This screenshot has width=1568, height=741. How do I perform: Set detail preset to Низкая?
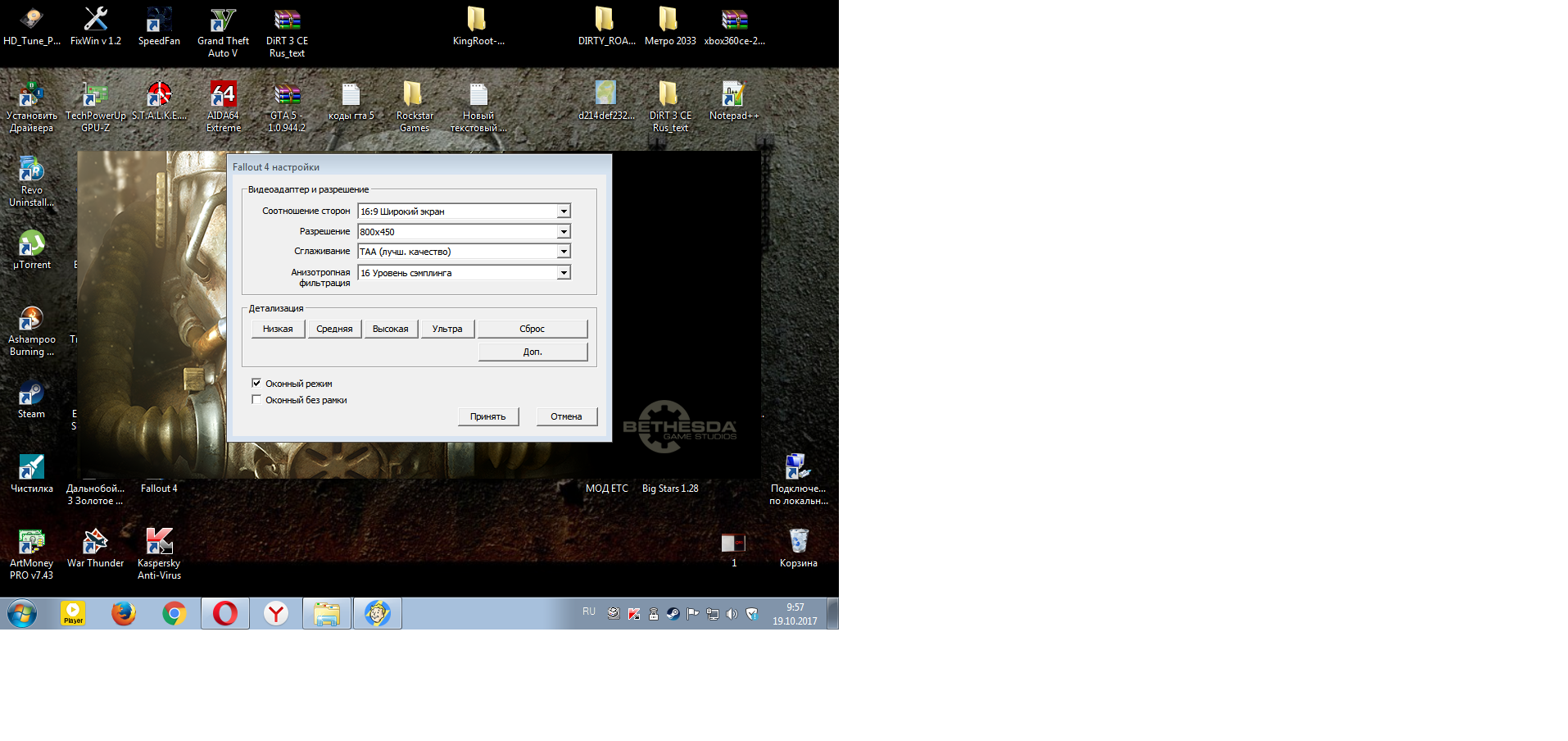(278, 329)
